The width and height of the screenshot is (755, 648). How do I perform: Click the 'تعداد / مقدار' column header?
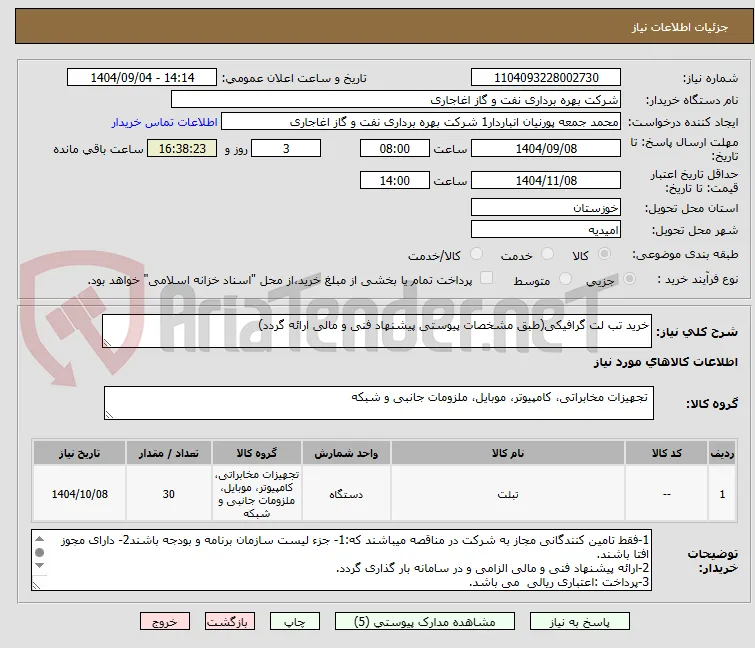coord(169,453)
